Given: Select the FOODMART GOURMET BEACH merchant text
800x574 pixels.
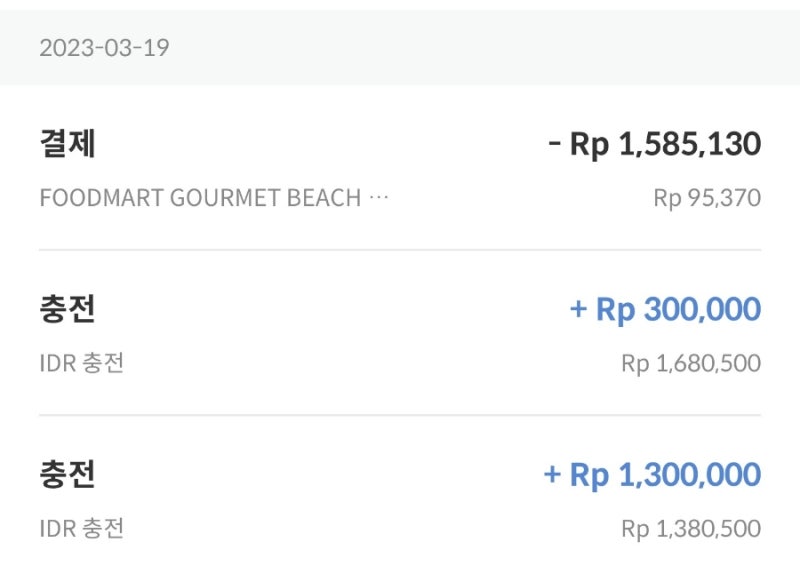Looking at the screenshot, I should tap(200, 198).
